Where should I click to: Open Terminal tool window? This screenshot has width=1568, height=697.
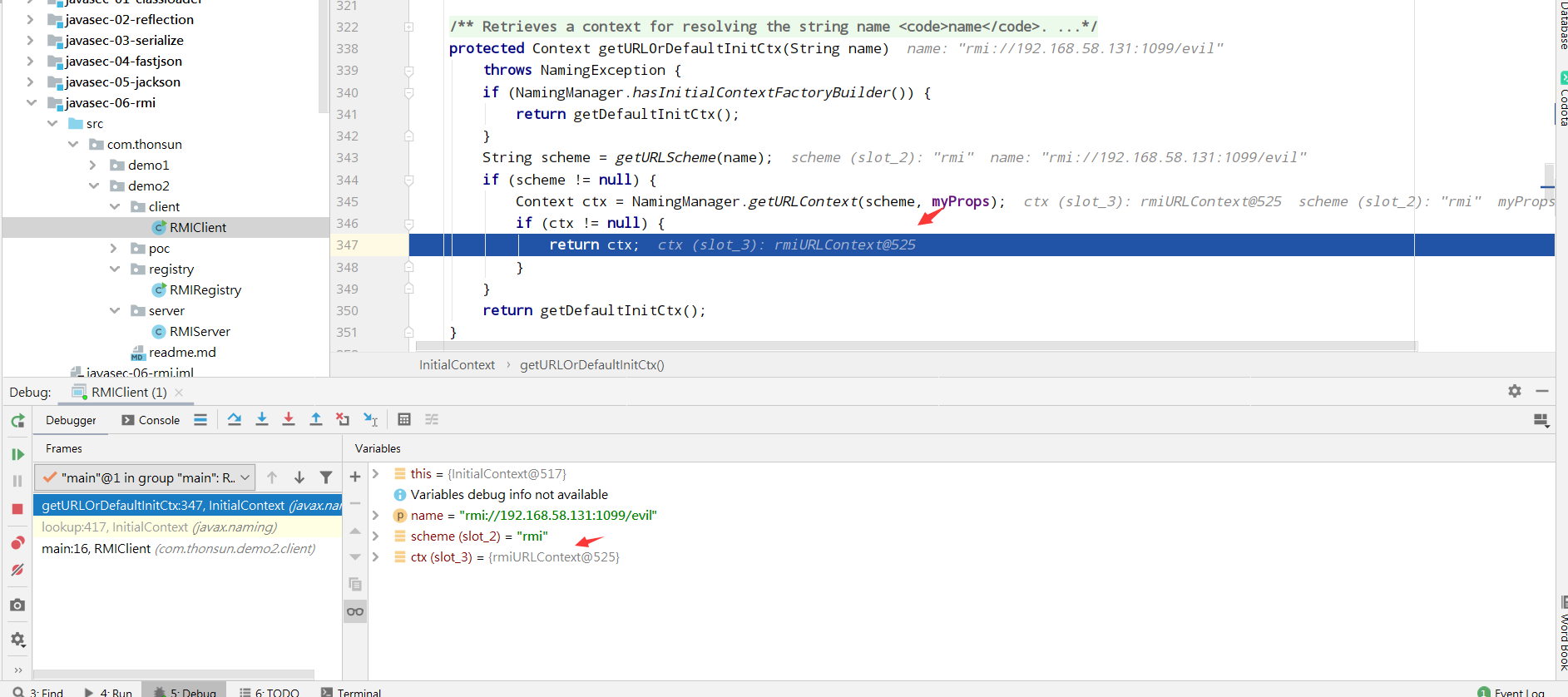[351, 691]
